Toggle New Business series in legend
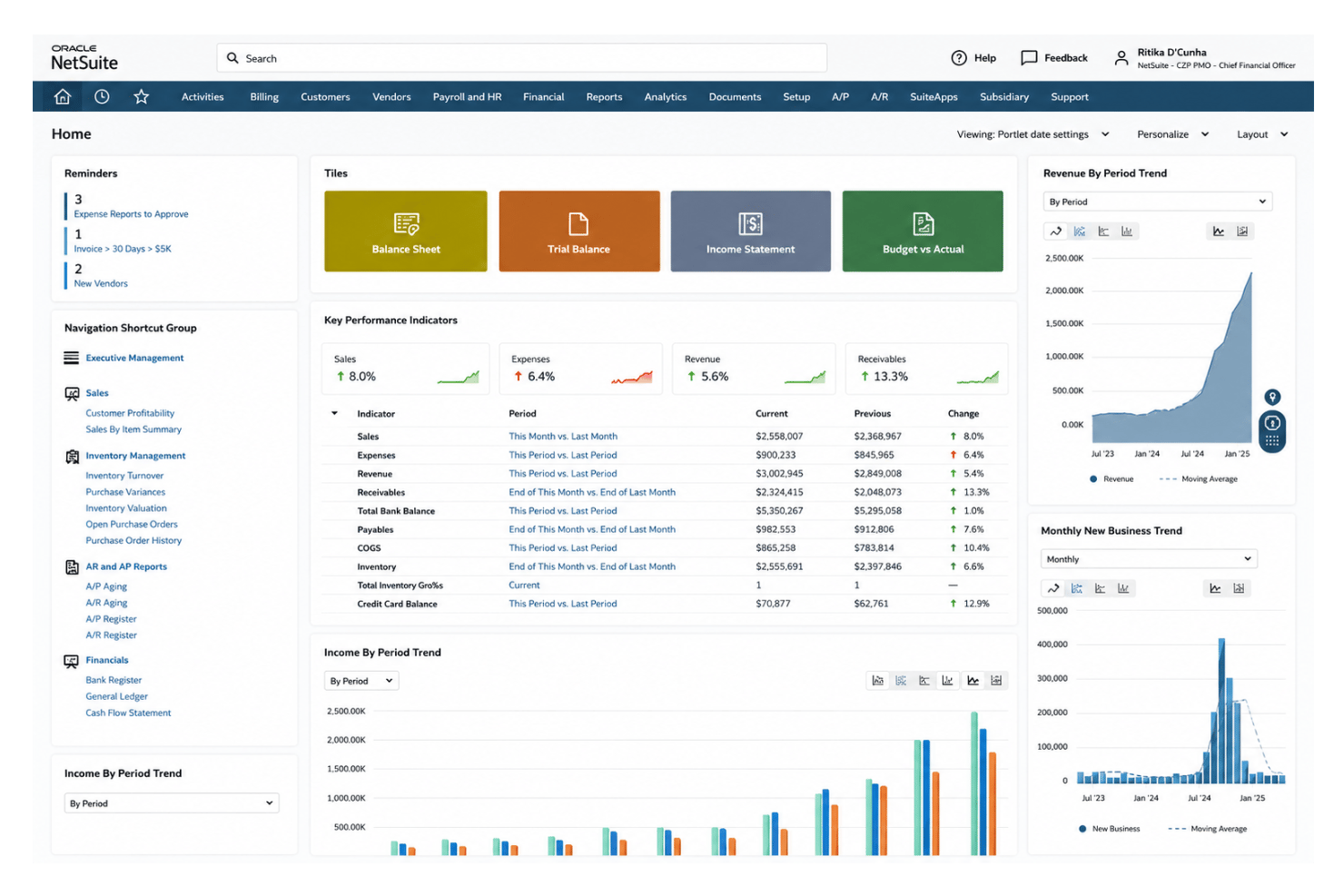 (x=1110, y=829)
